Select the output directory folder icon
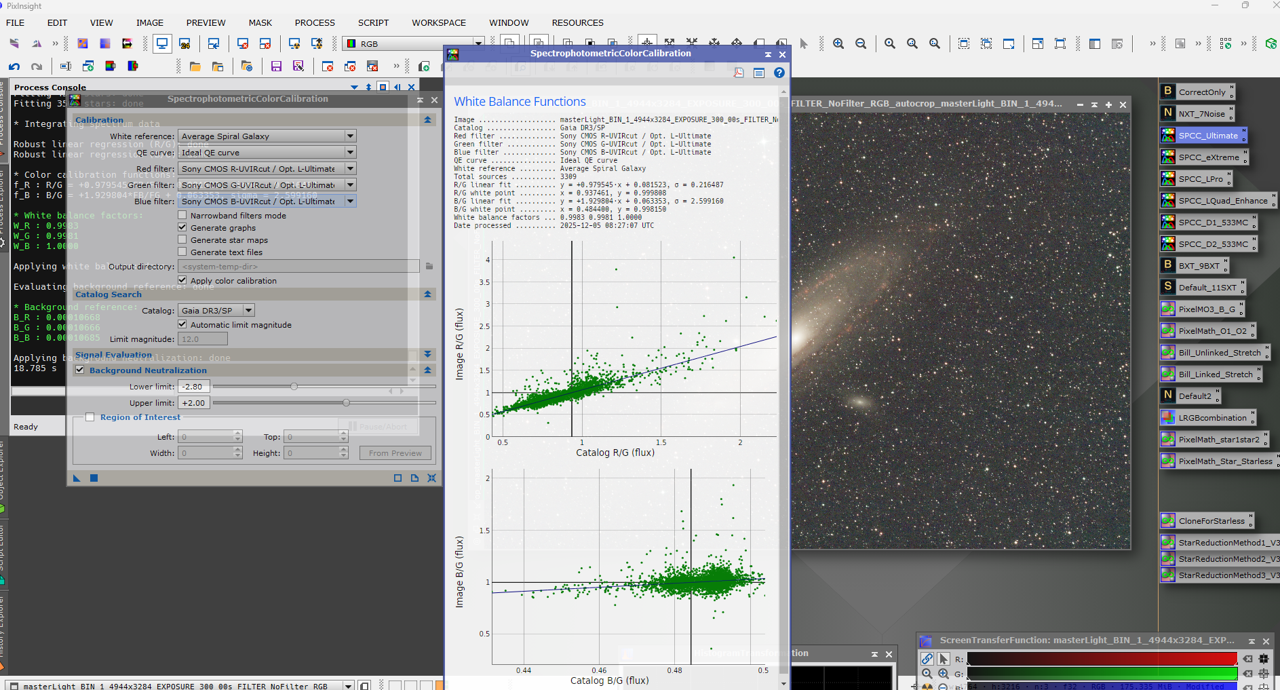The width and height of the screenshot is (1280, 690). point(429,267)
